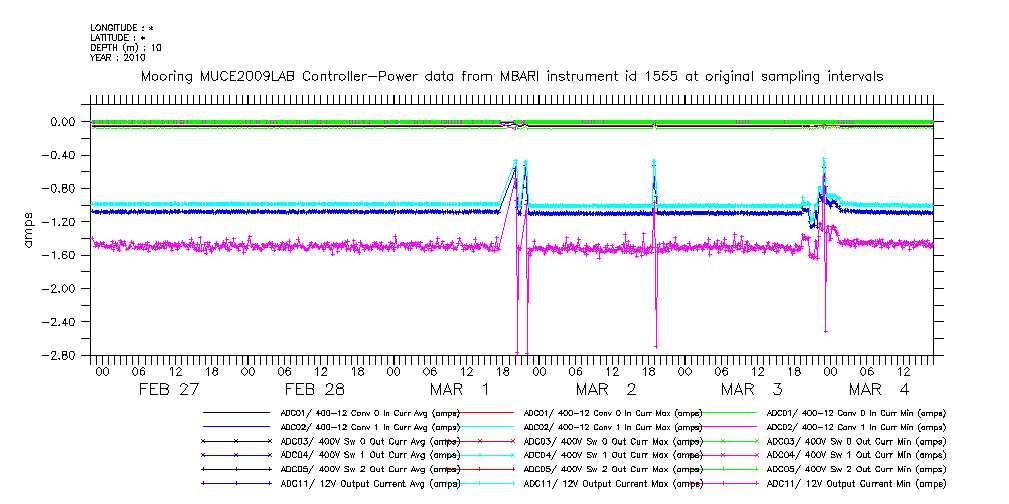Click the black line swatch for ADC01 Avg
Screen dimensions: 1009x504
point(236,412)
